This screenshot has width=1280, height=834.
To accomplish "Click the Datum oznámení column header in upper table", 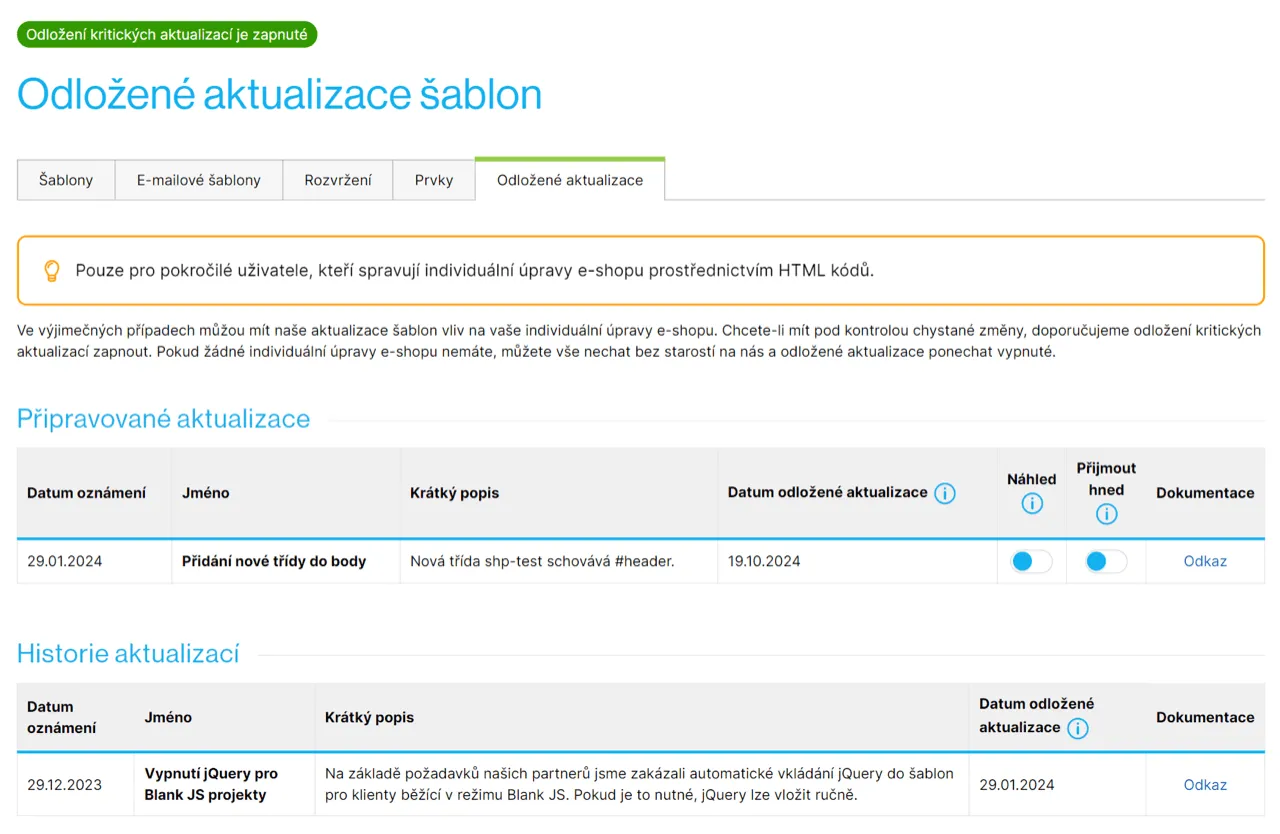I will point(86,493).
